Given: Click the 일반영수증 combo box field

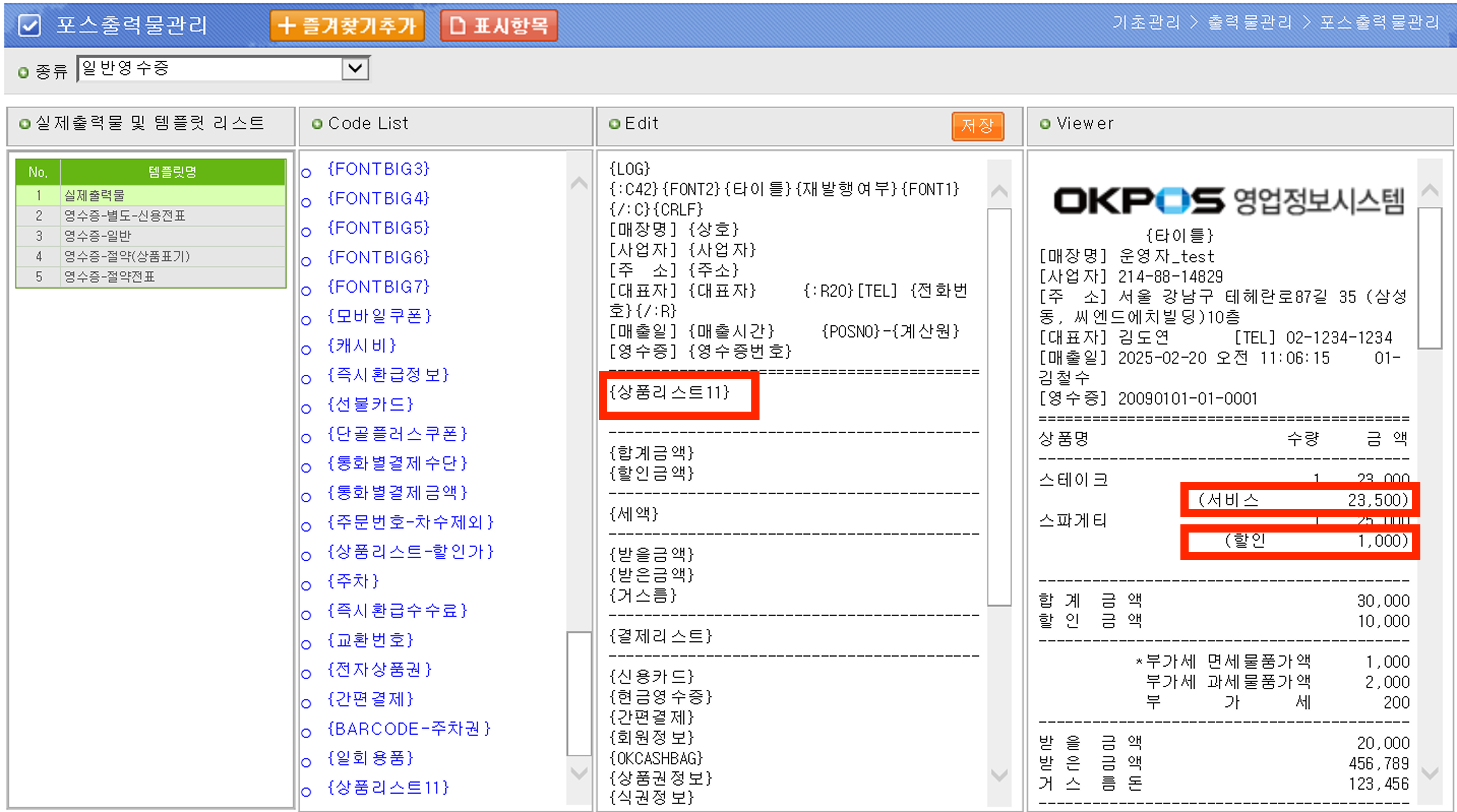Looking at the screenshot, I should [x=209, y=69].
